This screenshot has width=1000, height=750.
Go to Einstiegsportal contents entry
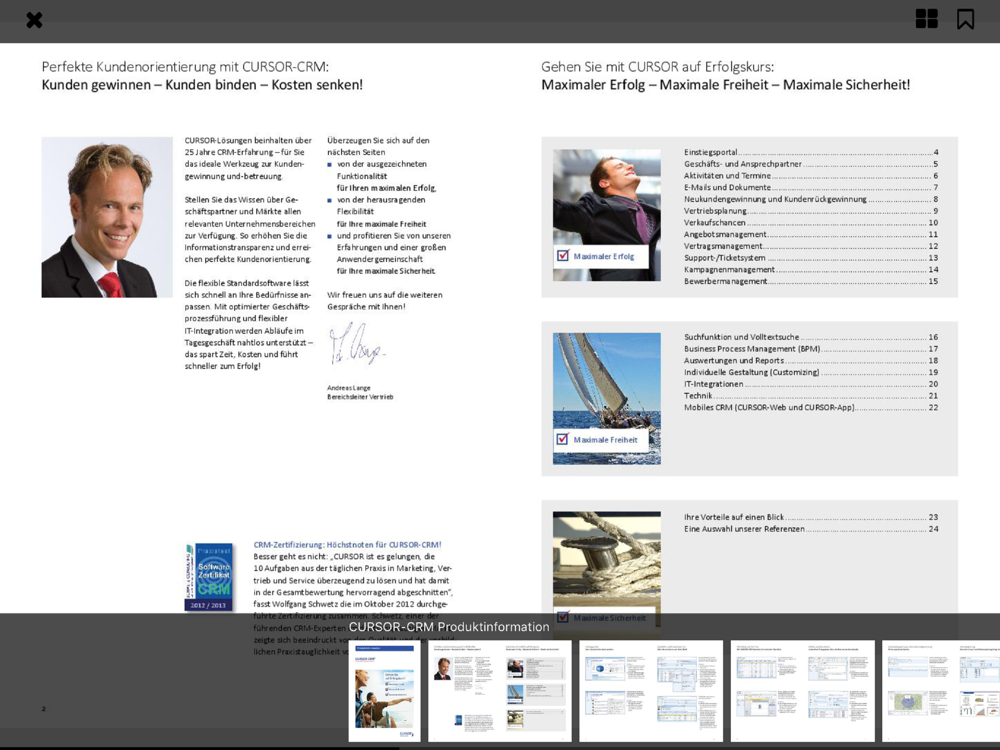811,152
